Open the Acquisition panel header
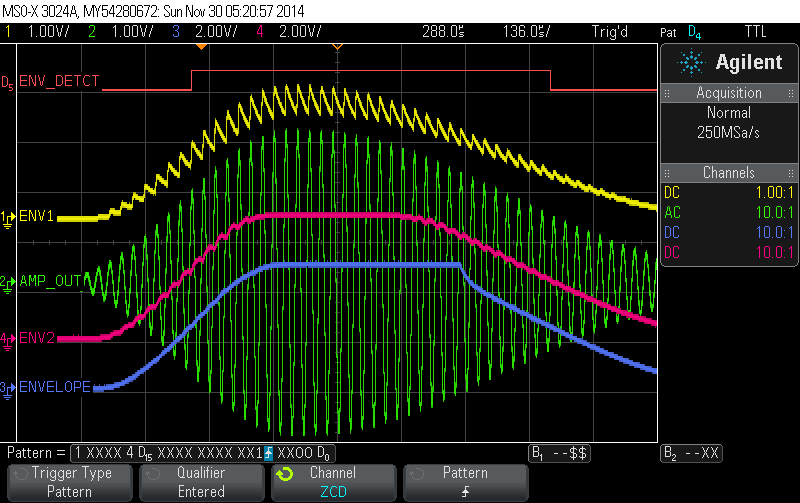The width and height of the screenshot is (800, 503). 729,93
